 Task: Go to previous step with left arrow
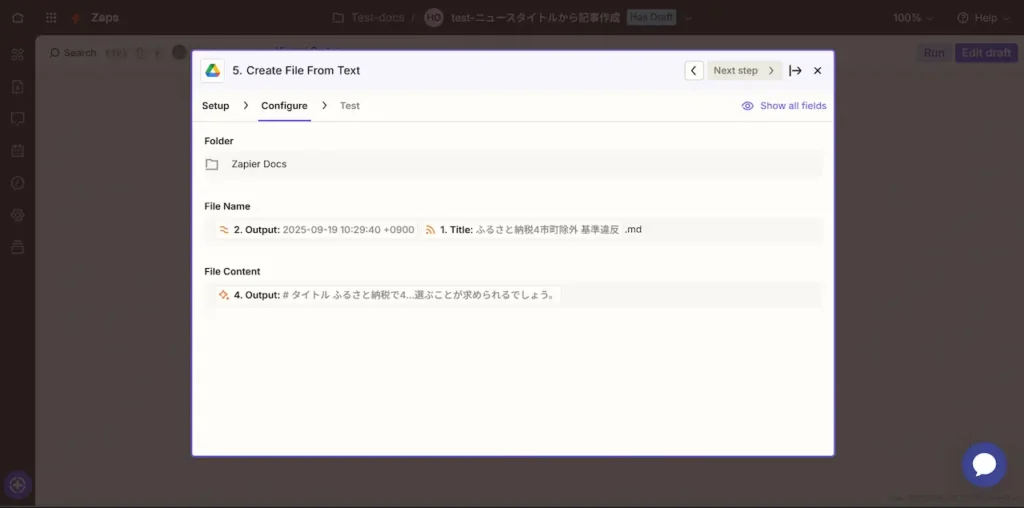[x=694, y=71]
